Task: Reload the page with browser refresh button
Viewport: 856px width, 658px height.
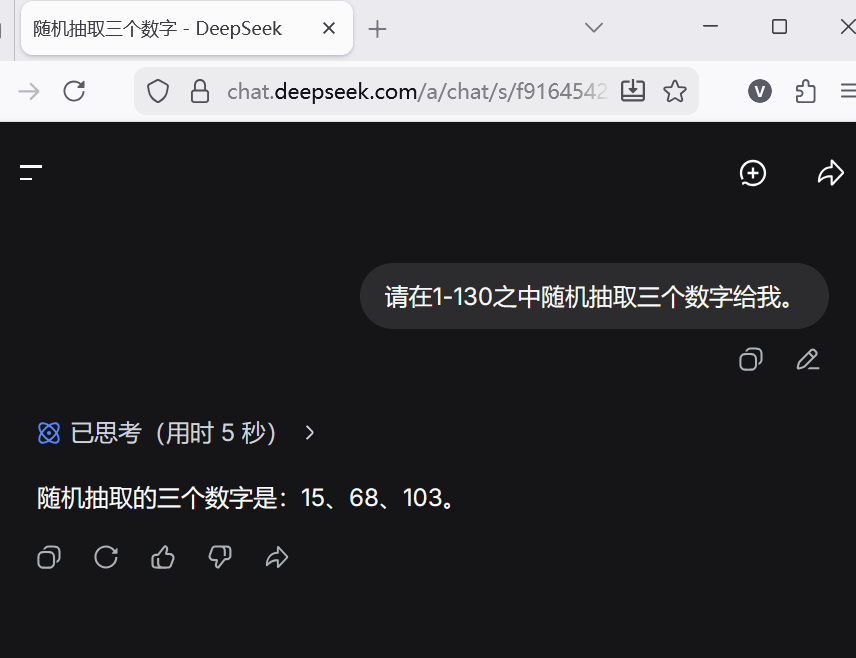Action: pos(74,91)
